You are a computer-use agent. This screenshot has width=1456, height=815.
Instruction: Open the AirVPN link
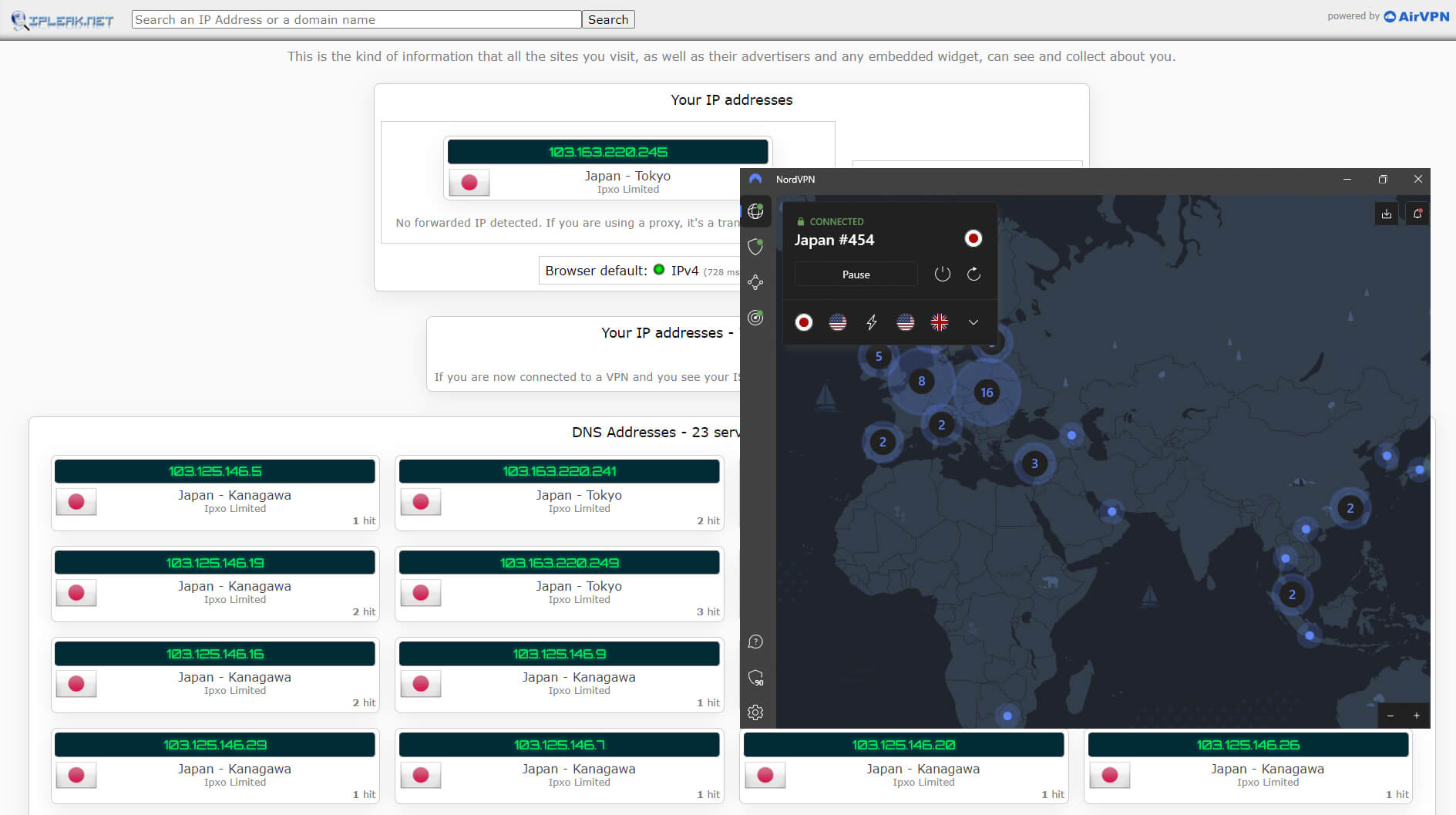(x=1417, y=16)
